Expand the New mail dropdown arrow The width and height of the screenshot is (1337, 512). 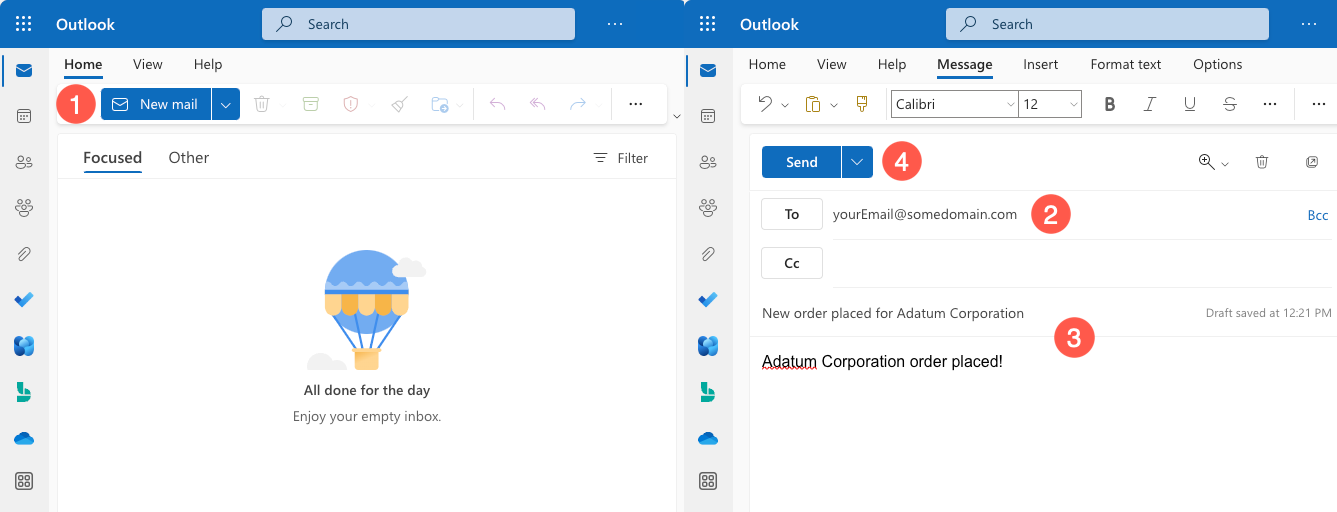coord(226,104)
